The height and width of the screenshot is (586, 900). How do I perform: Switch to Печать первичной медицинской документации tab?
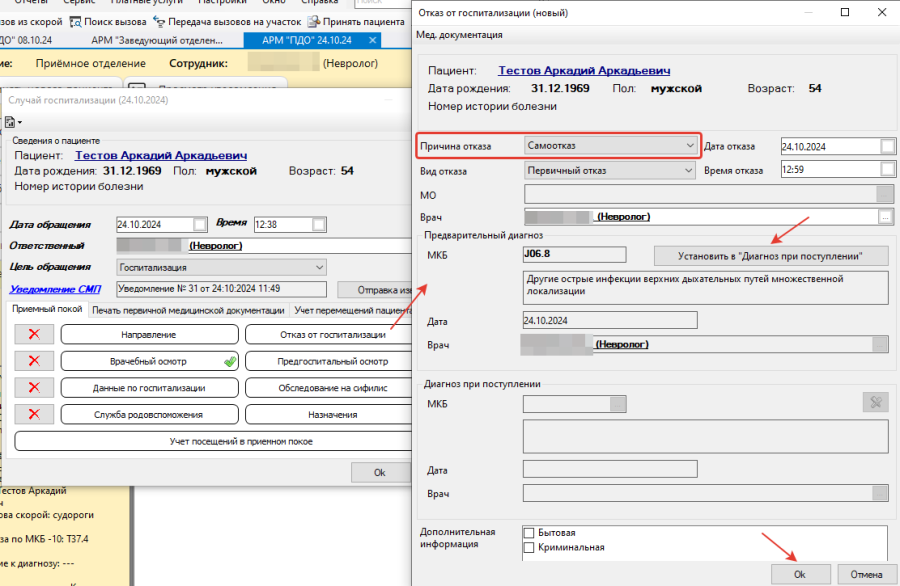point(188,311)
